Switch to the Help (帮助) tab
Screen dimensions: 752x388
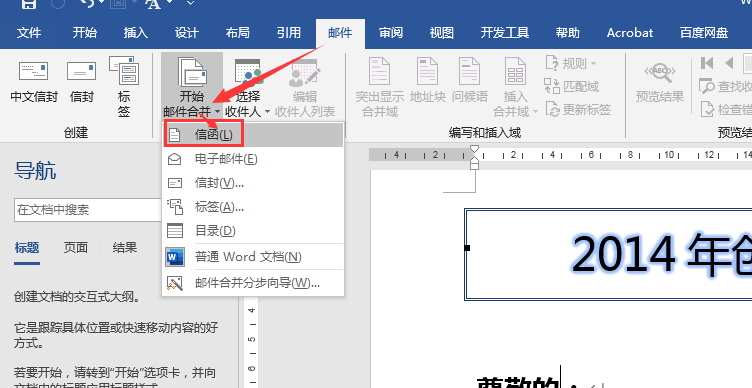567,33
